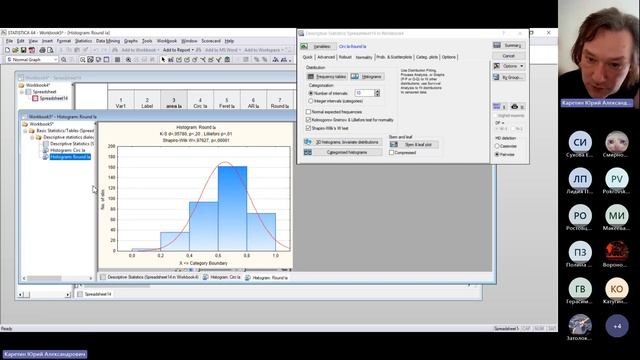
Task: Decrease number of intervals with spinner down
Action: 377,95
